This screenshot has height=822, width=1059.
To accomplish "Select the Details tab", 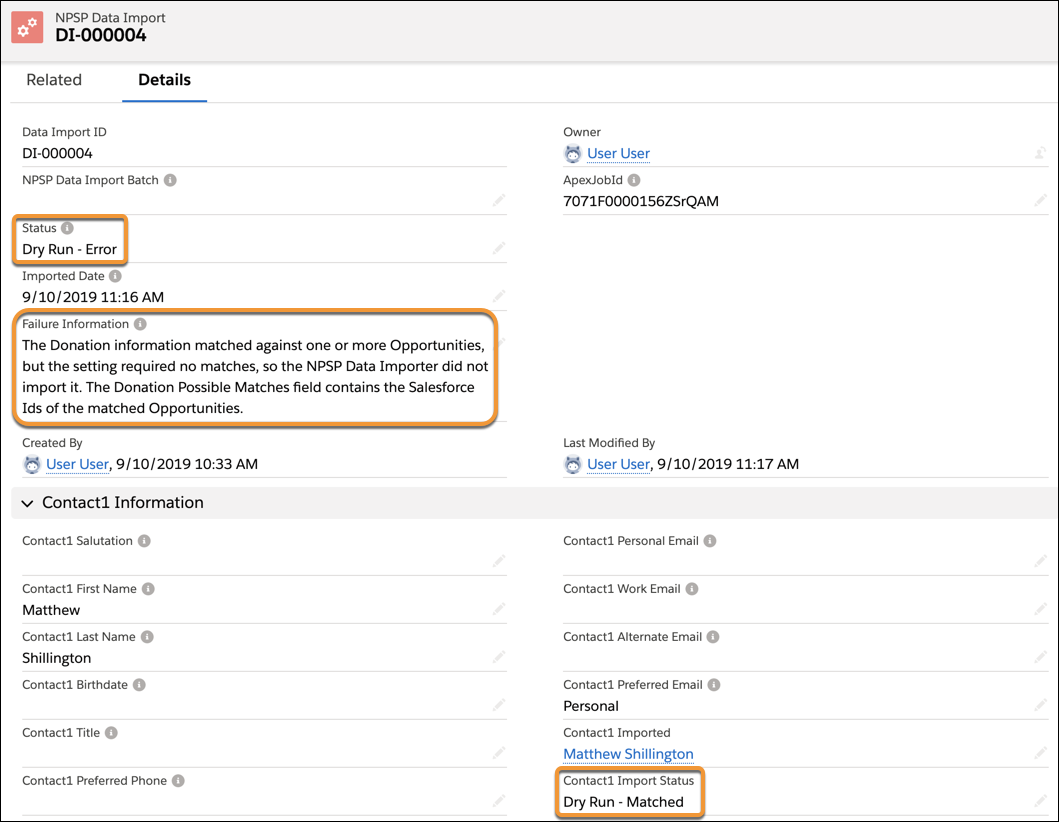I will tap(164, 80).
